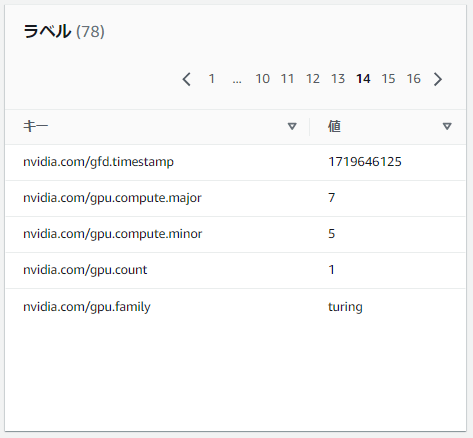Screen dimensions: 473x438
Task: Click current page 14
Action: 363,79
